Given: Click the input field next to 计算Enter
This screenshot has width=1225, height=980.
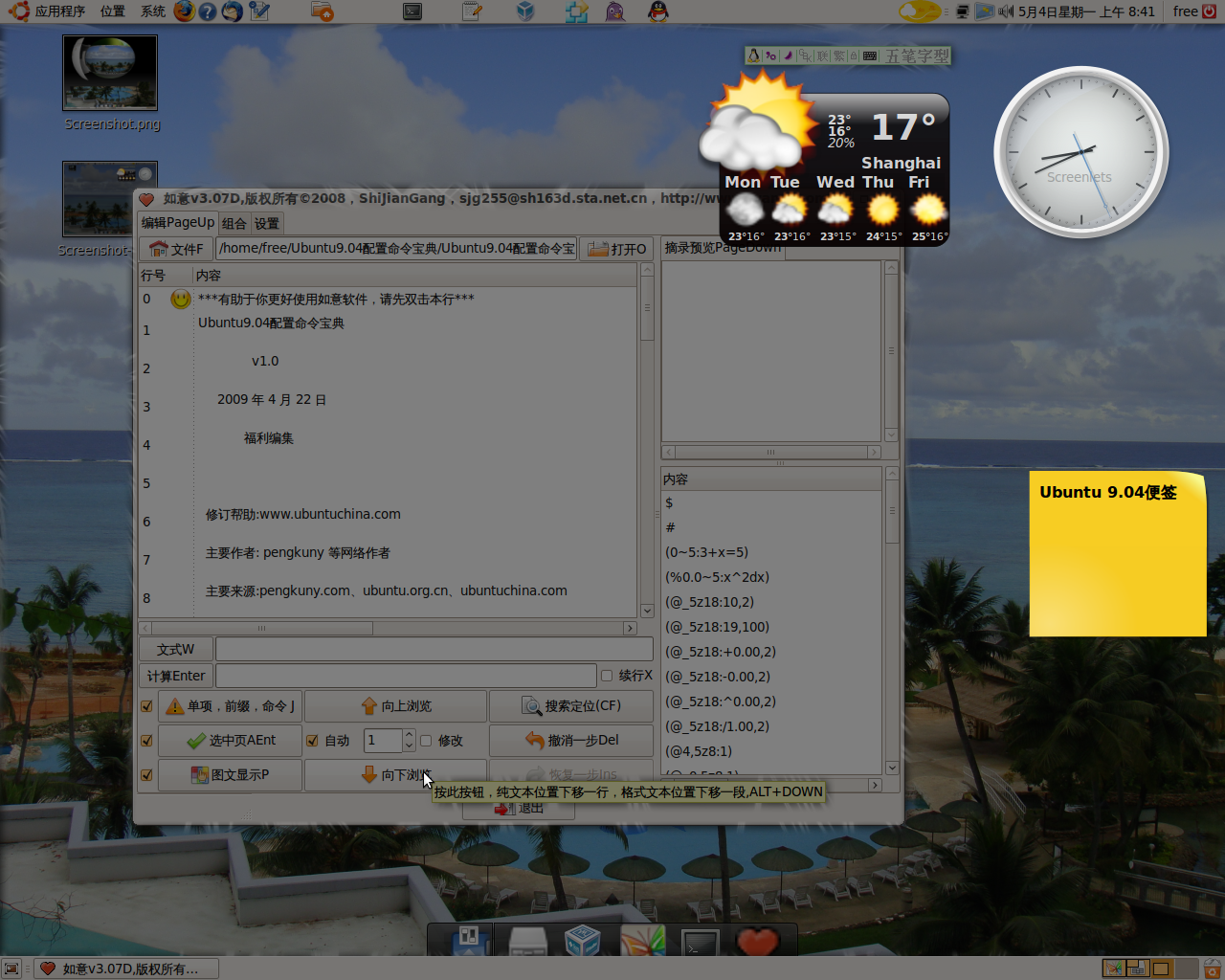Looking at the screenshot, I should [406, 676].
